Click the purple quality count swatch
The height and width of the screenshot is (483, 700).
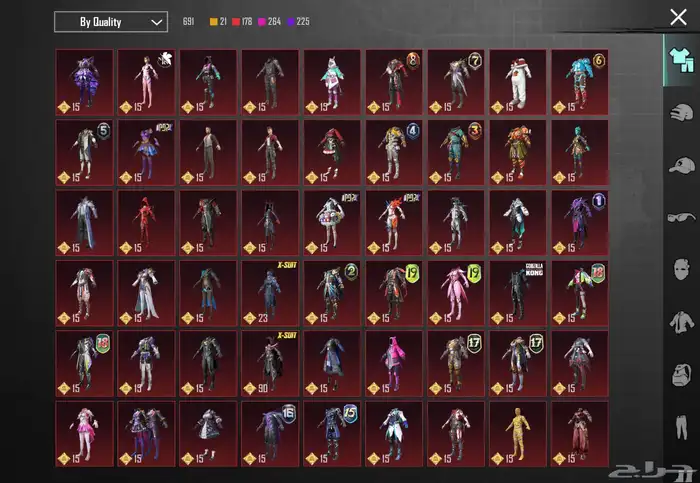297,21
